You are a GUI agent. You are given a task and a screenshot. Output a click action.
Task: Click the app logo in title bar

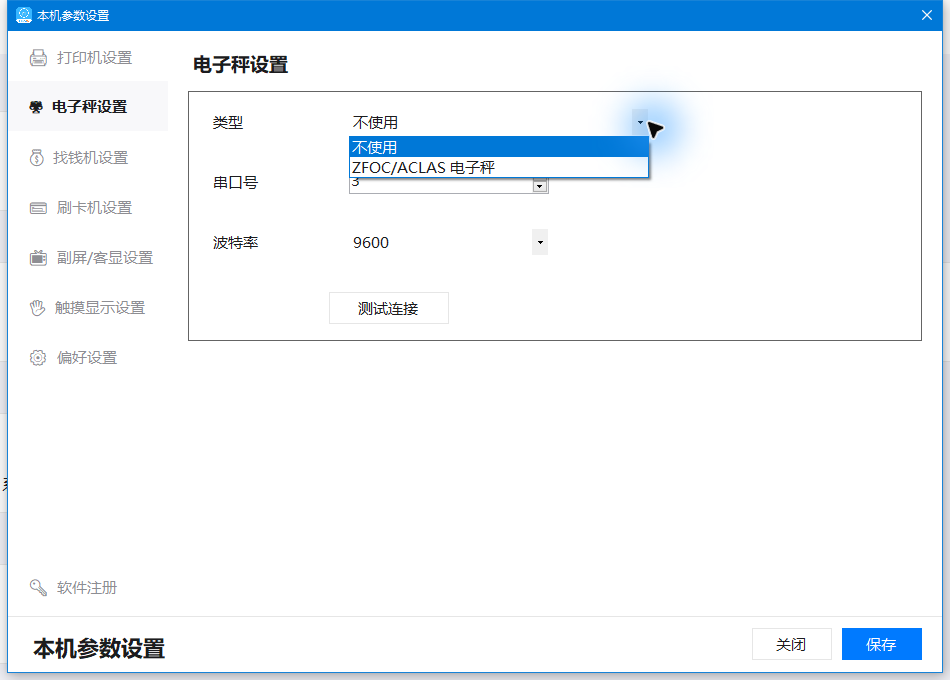(24, 15)
